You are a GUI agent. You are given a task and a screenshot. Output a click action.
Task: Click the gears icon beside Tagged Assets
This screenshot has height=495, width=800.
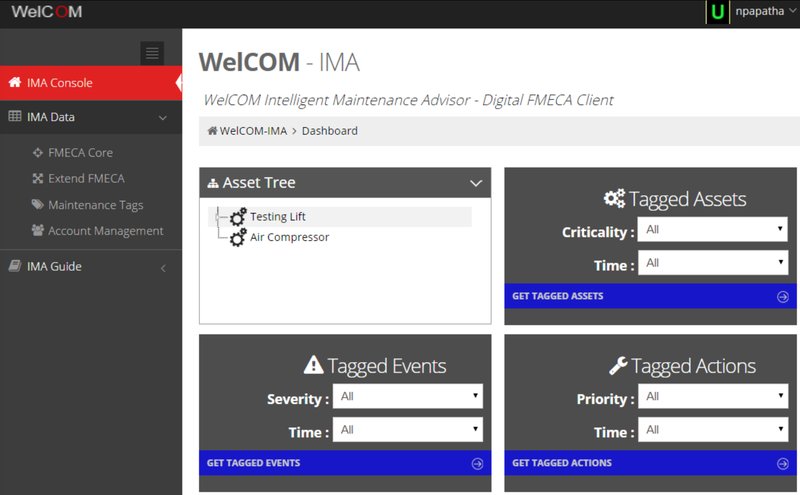[614, 199]
